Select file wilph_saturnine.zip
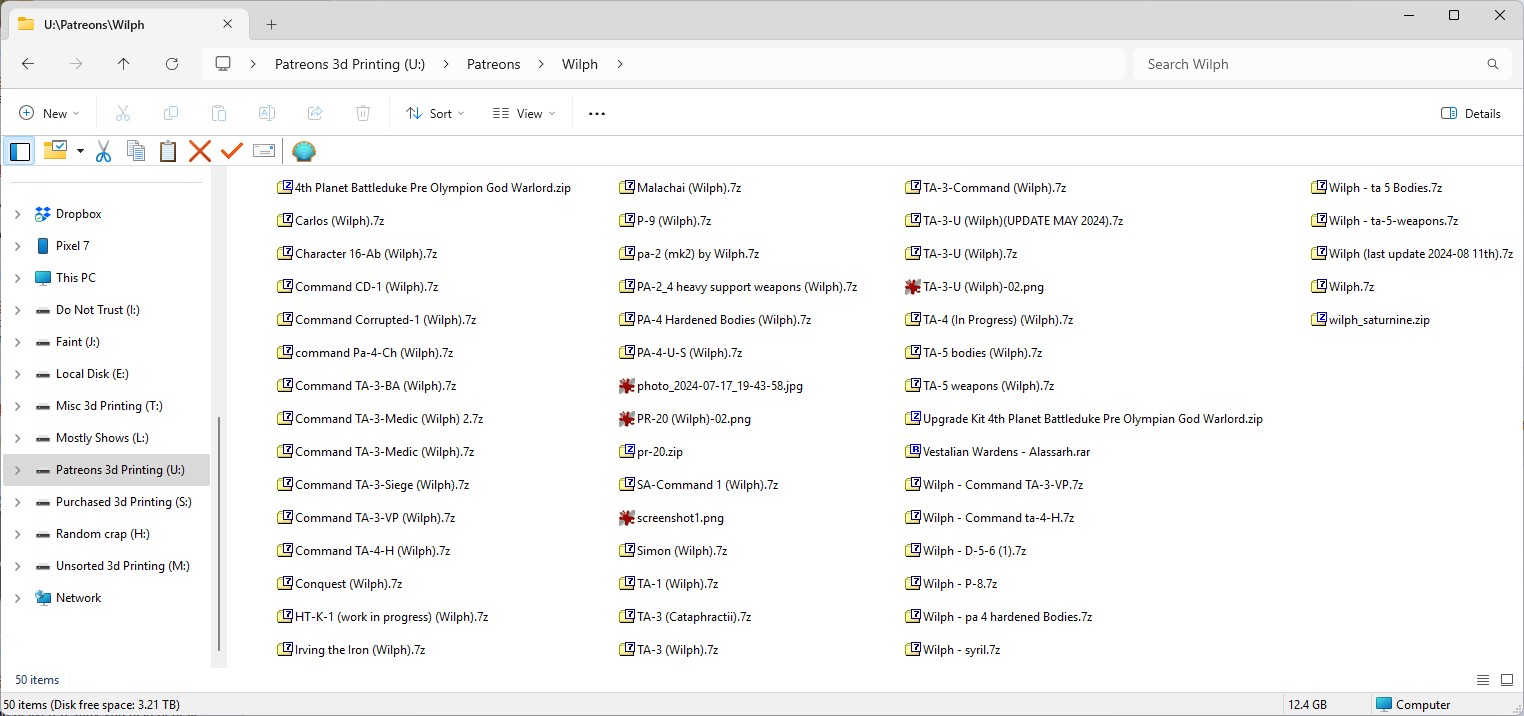This screenshot has width=1524, height=716. click(x=1370, y=320)
